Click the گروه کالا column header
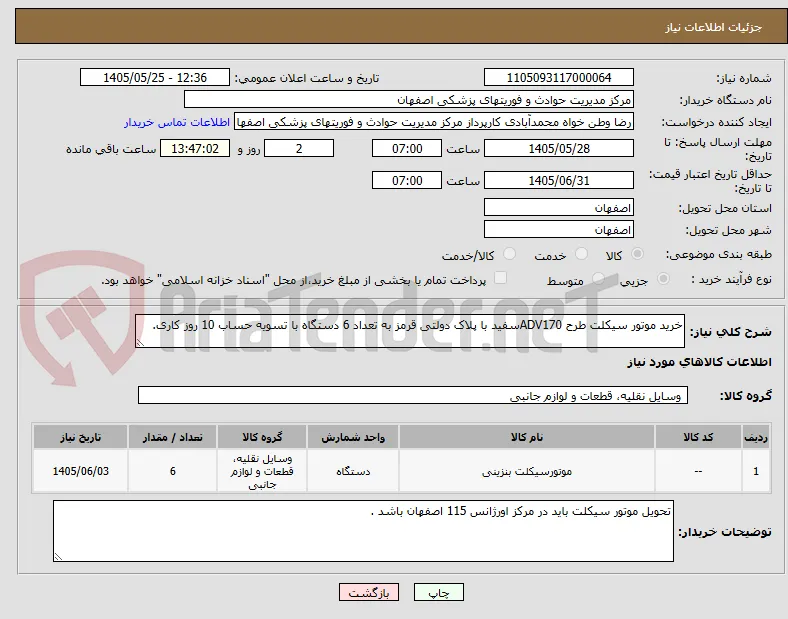 click(x=262, y=437)
